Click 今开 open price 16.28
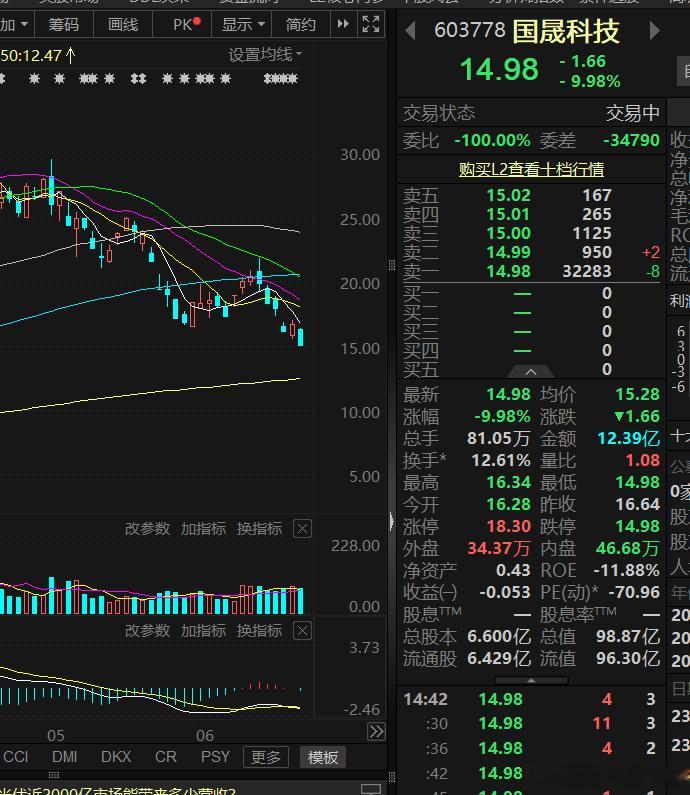The image size is (690, 795). pos(509,504)
